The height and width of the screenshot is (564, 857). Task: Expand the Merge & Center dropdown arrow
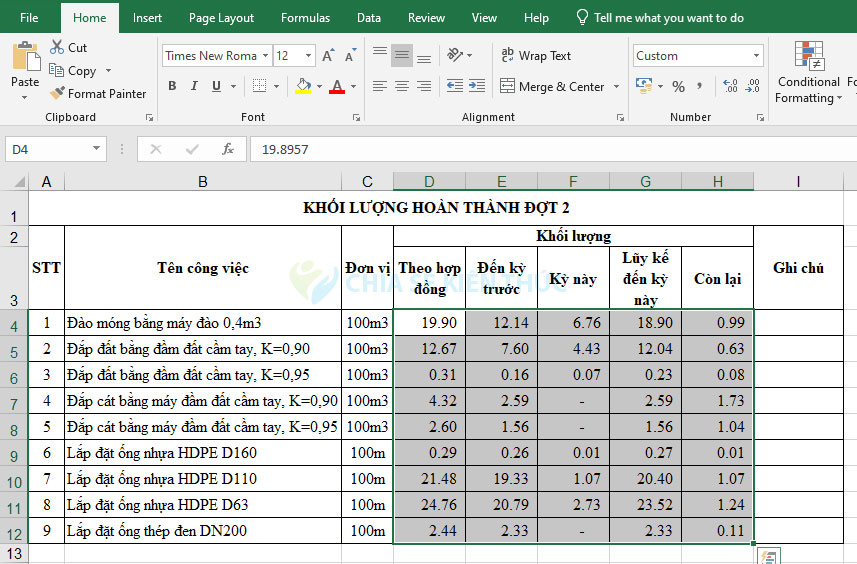617,86
